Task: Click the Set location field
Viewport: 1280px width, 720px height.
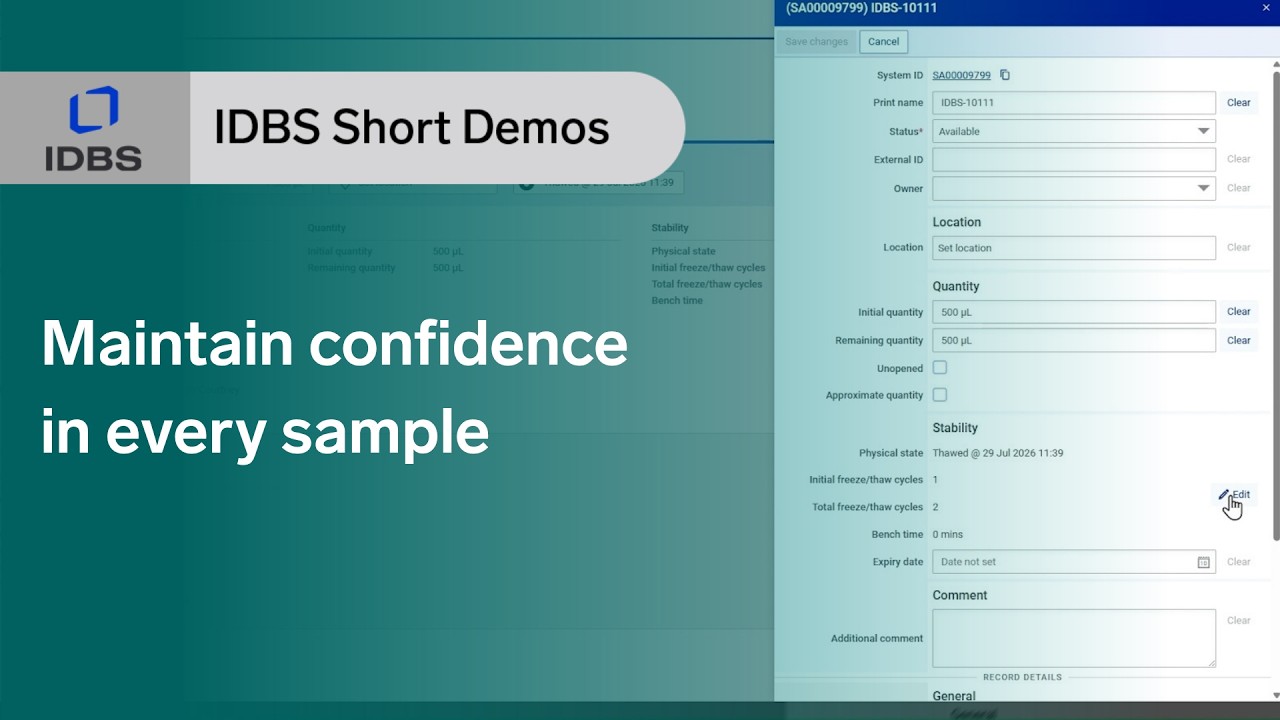Action: point(1074,248)
